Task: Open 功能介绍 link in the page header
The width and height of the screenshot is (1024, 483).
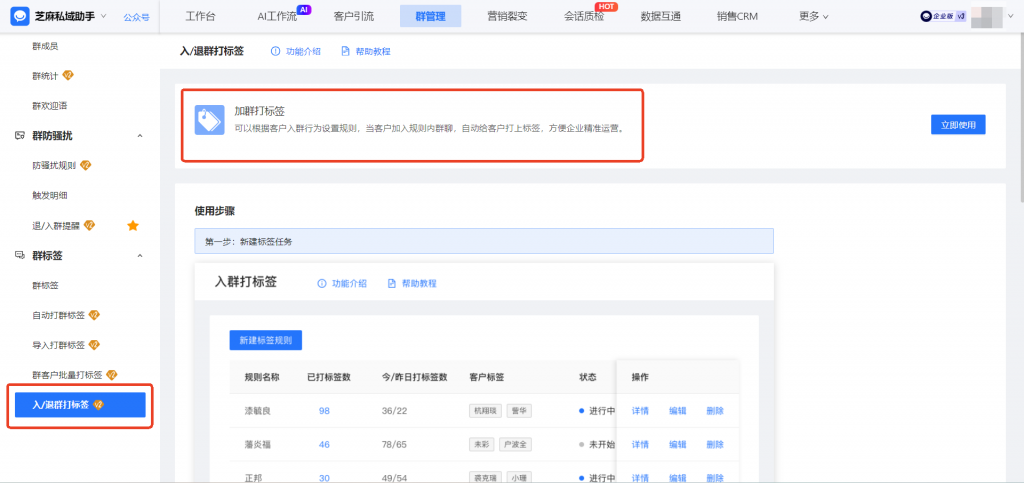Action: (303, 52)
